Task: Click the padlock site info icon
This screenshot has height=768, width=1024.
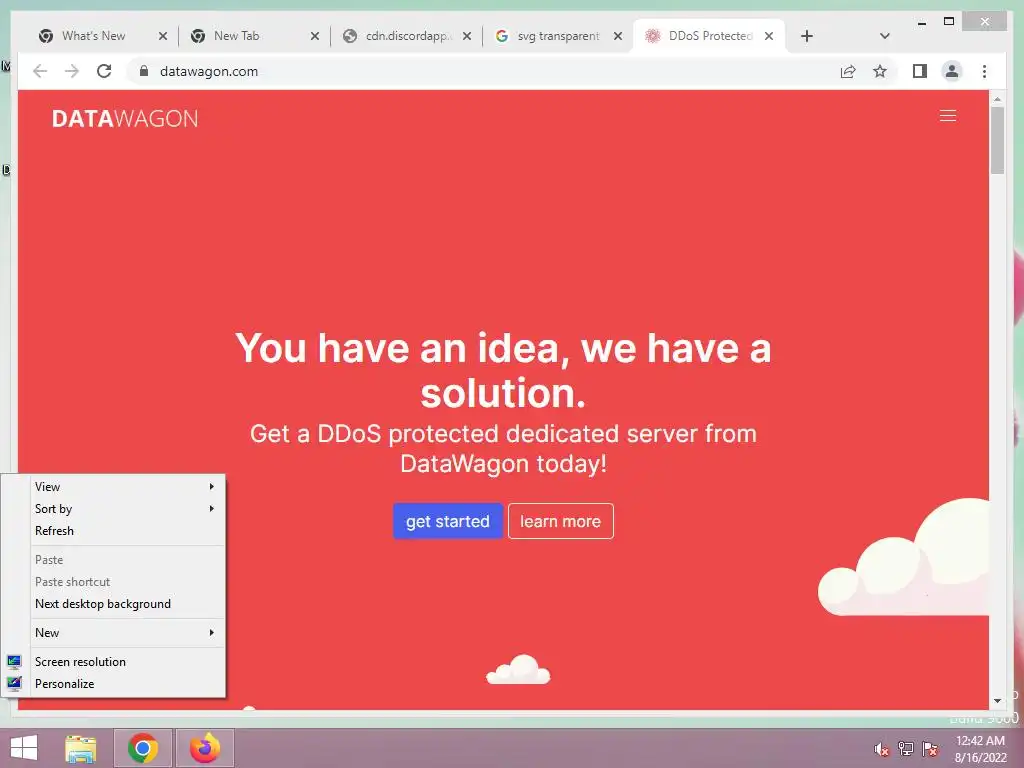Action: click(144, 71)
